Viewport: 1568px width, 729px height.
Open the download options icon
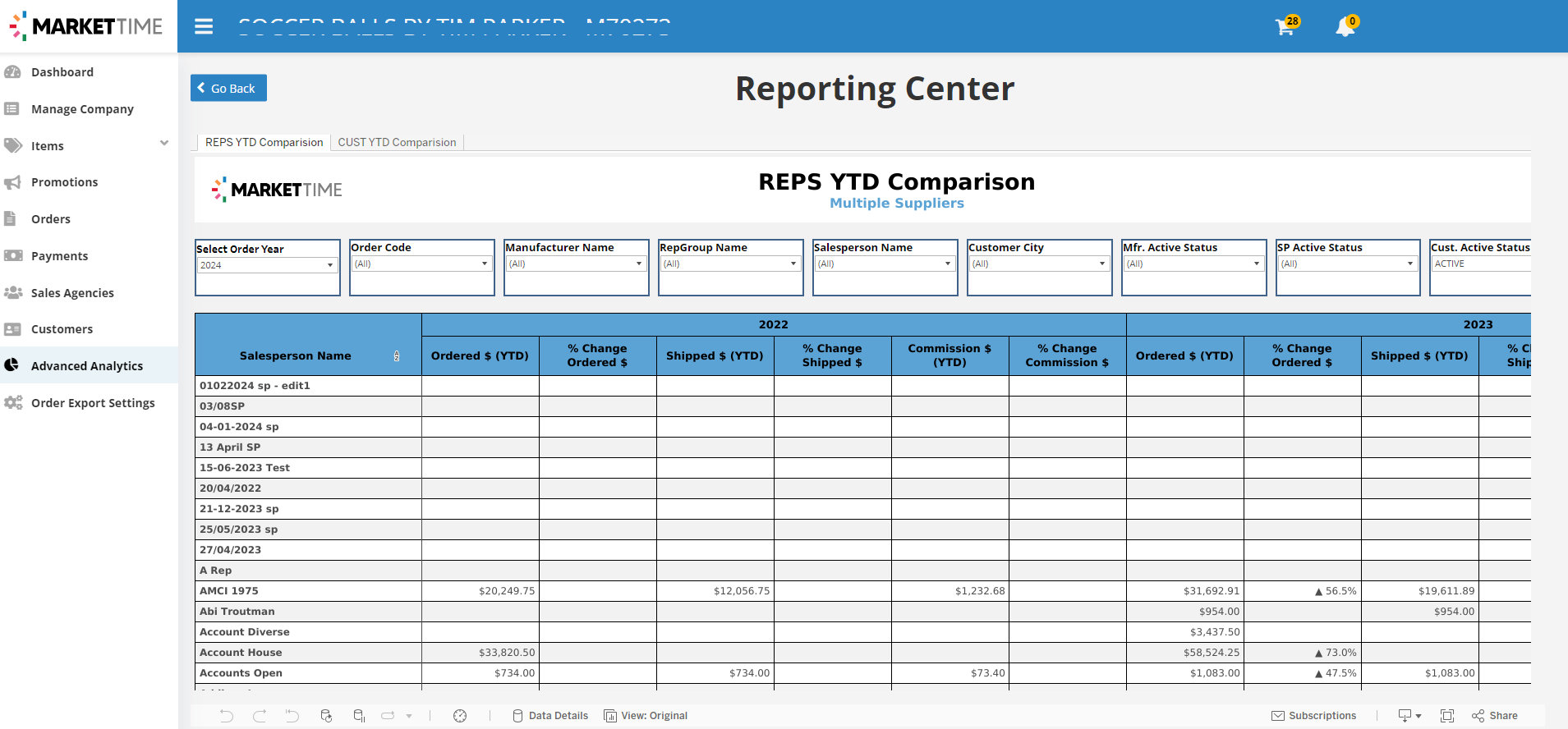click(1409, 716)
